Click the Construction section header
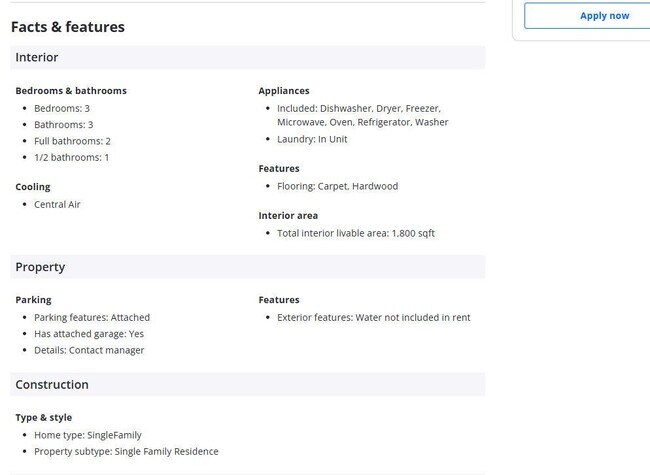Screen dimensions: 650x475 point(248,384)
